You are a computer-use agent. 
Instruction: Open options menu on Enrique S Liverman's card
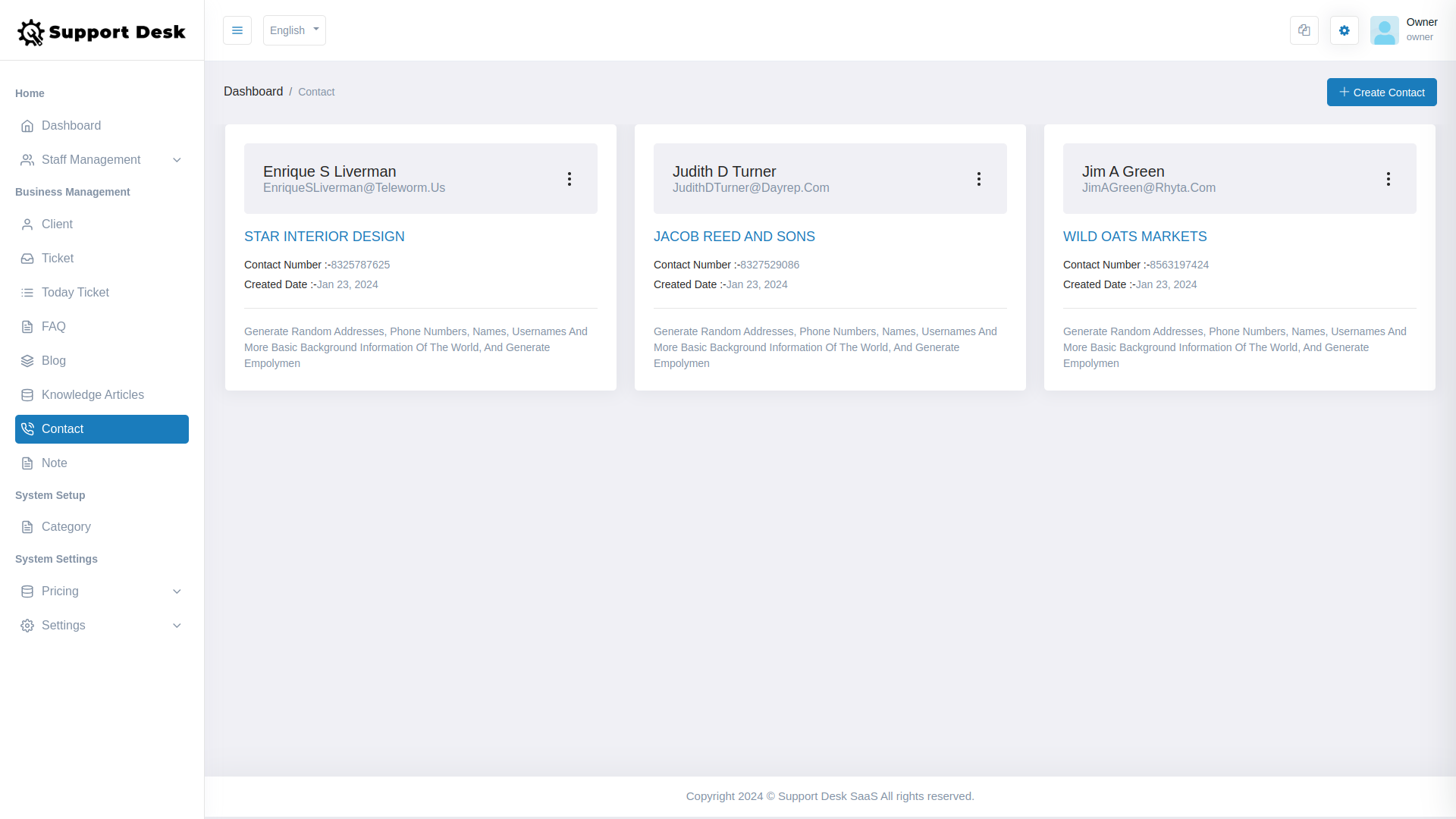pyautogui.click(x=570, y=178)
